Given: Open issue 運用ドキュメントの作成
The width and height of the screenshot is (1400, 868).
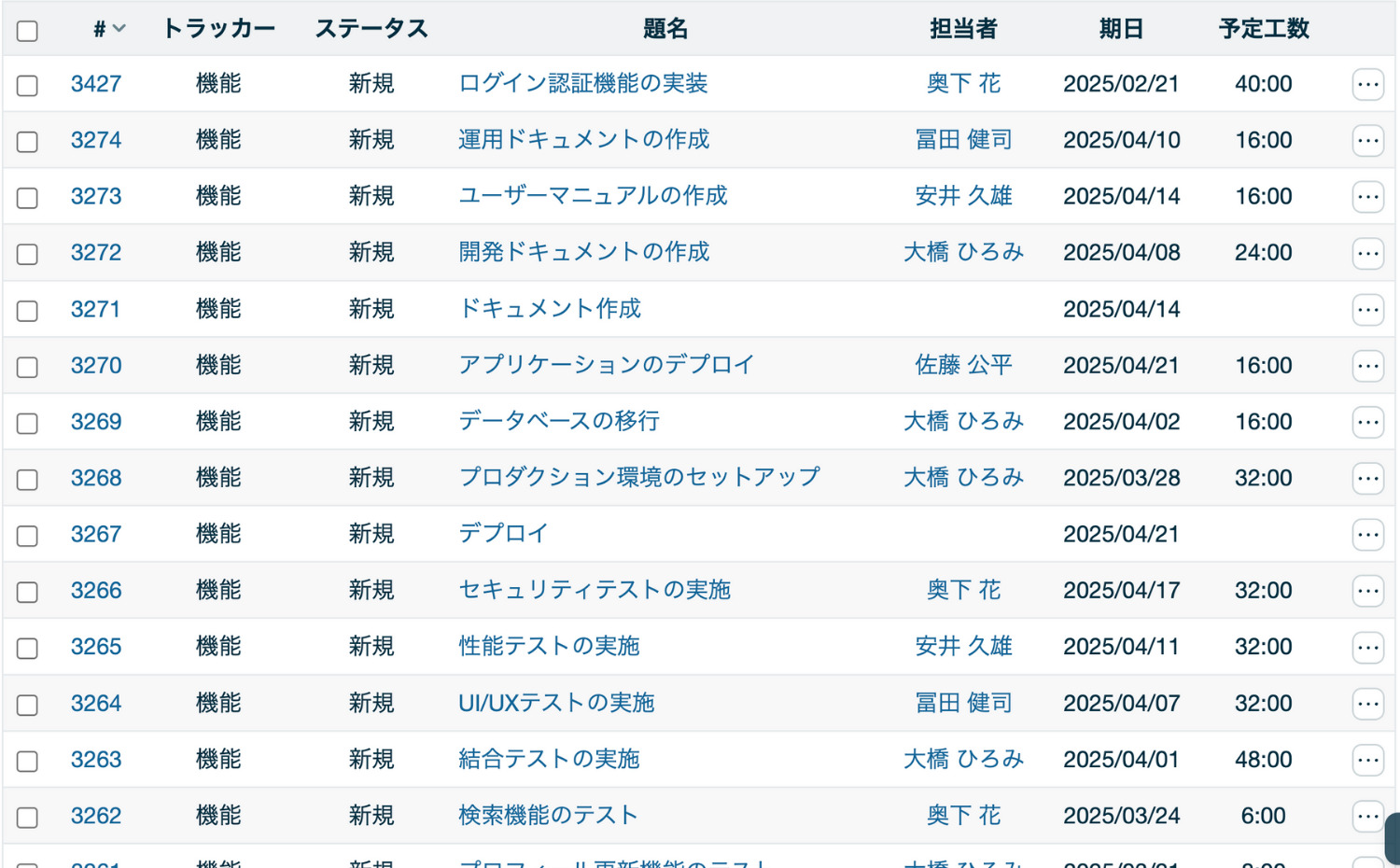Looking at the screenshot, I should (x=584, y=140).
